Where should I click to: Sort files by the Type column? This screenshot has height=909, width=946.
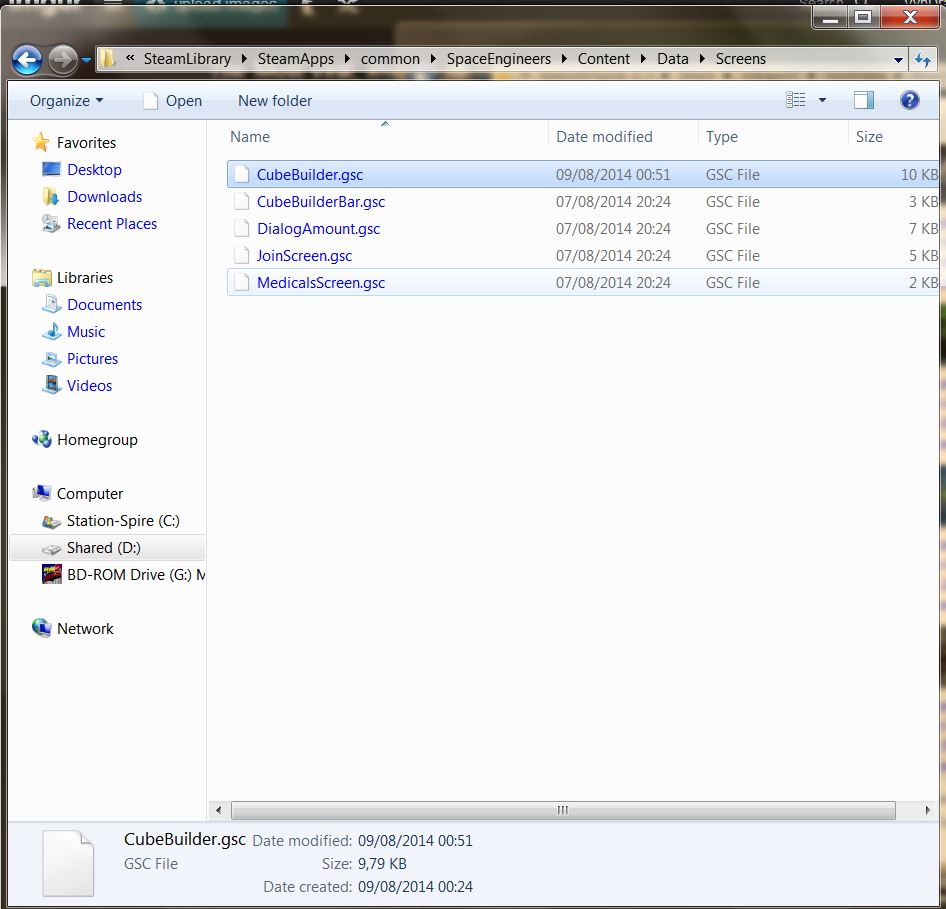tap(773, 137)
